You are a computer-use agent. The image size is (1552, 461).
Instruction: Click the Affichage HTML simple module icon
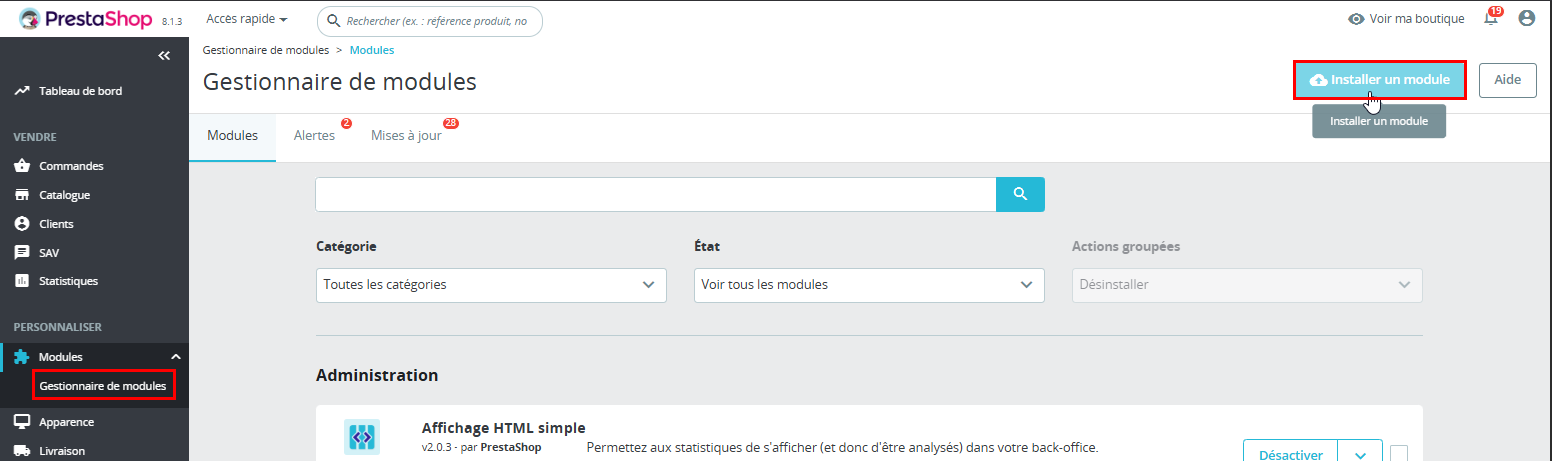coord(361,437)
